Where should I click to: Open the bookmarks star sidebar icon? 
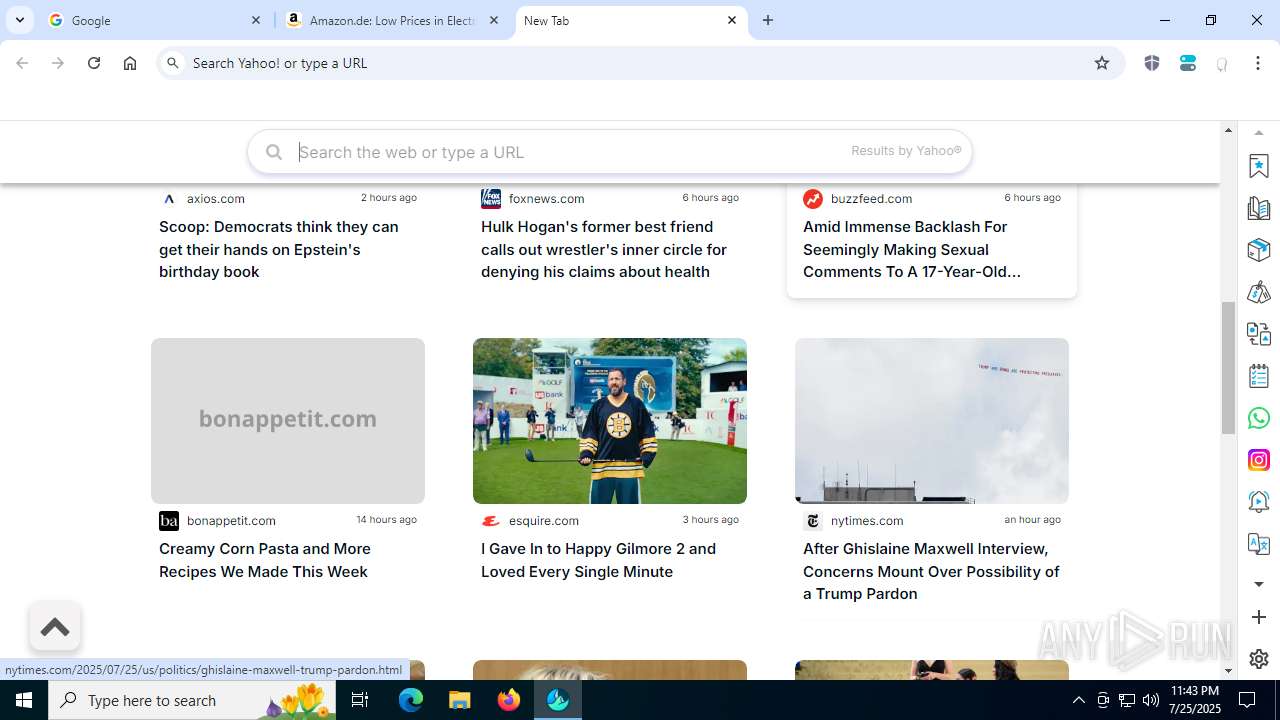coord(1259,166)
